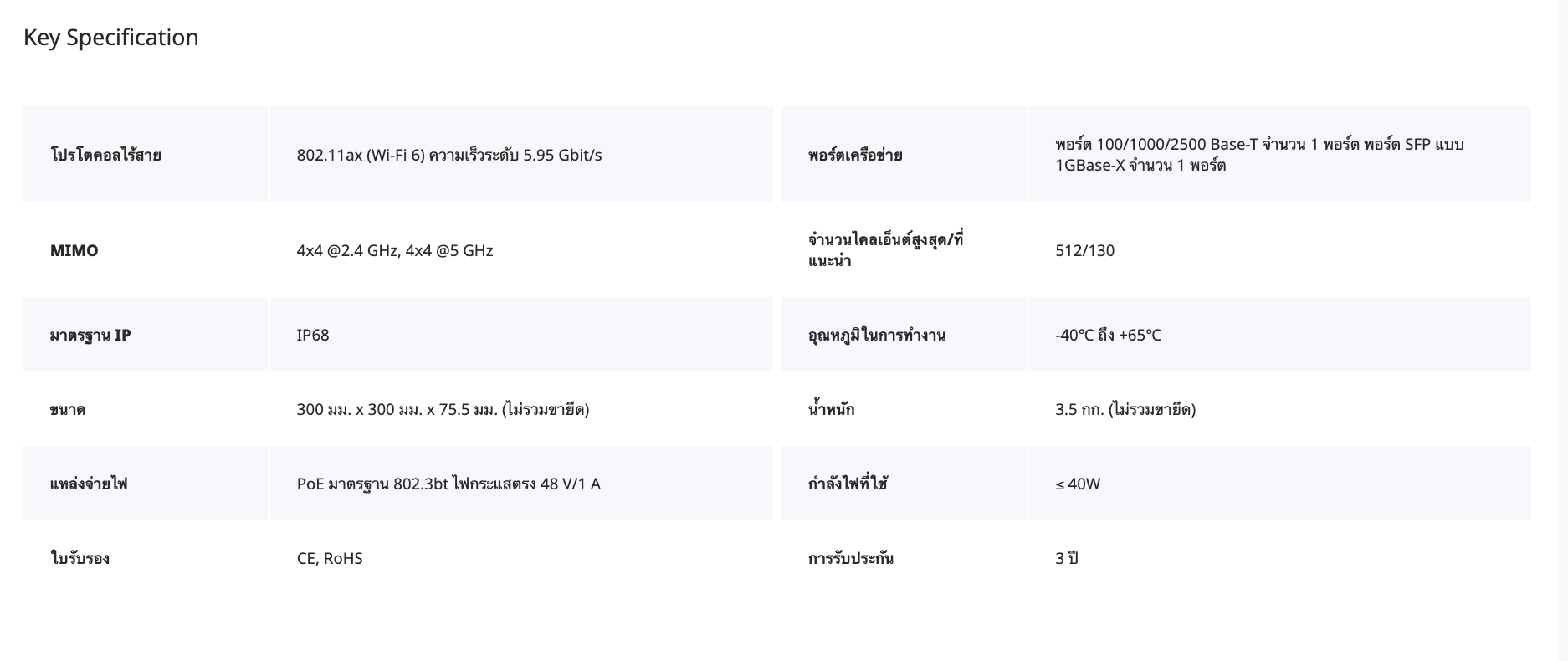Click the พอร์ตเครือข่าย label cell
Image resolution: width=1568 pixels, height=661 pixels.
(855, 155)
